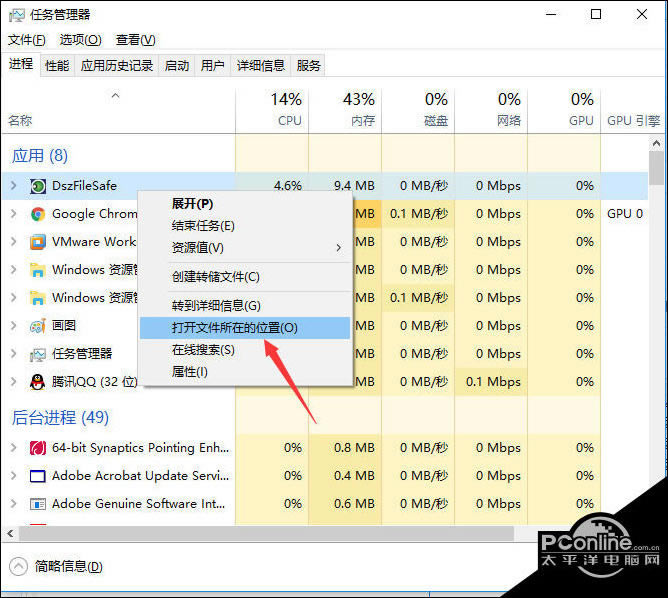The image size is (668, 598).
Task: Sort by the CPU column header
Action: click(272, 110)
